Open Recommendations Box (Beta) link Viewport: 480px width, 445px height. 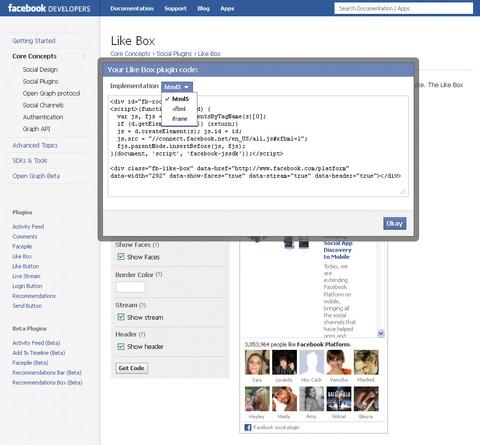tap(47, 383)
